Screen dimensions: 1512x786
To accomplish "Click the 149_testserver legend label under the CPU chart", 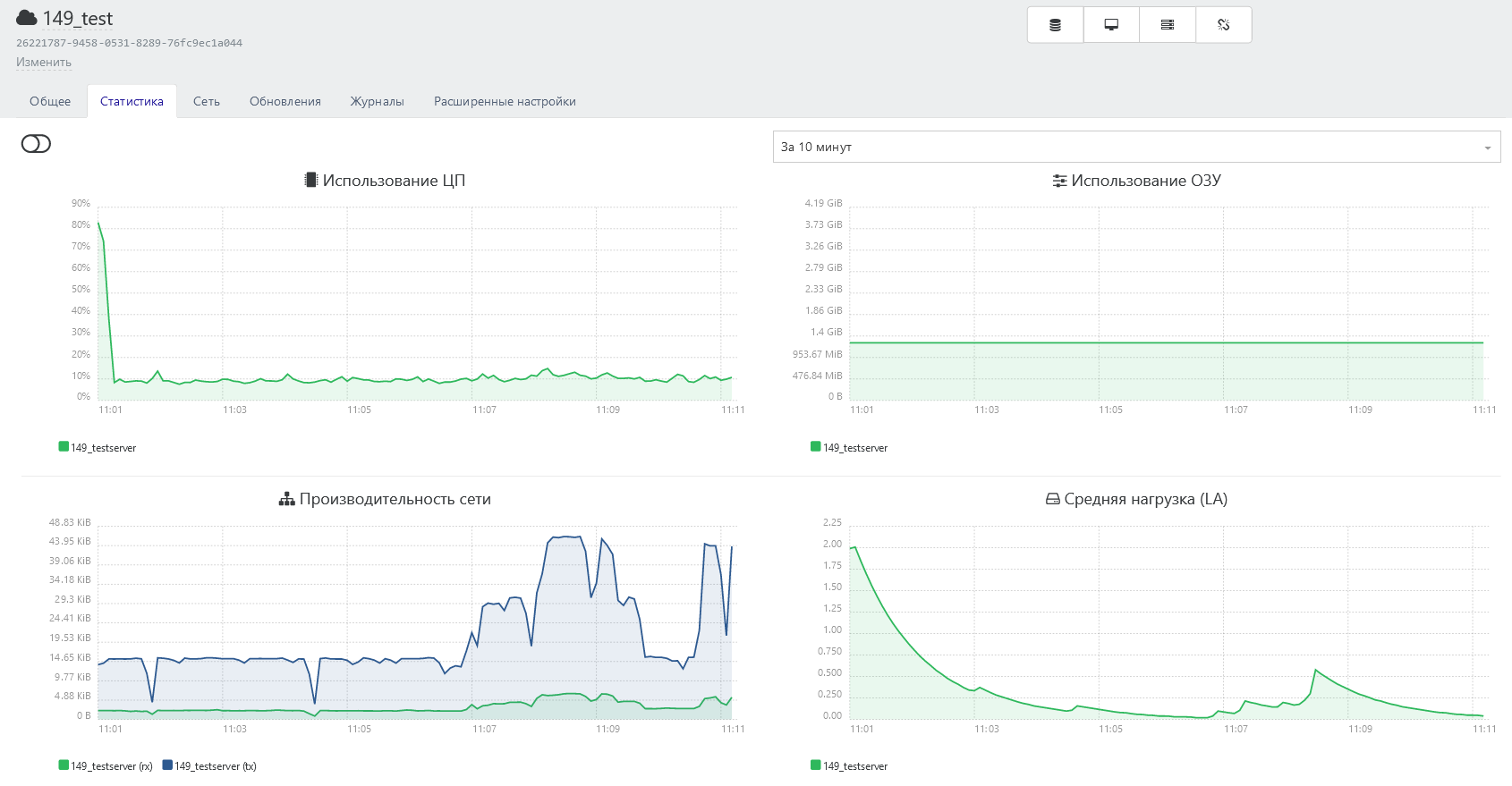I will [x=104, y=448].
